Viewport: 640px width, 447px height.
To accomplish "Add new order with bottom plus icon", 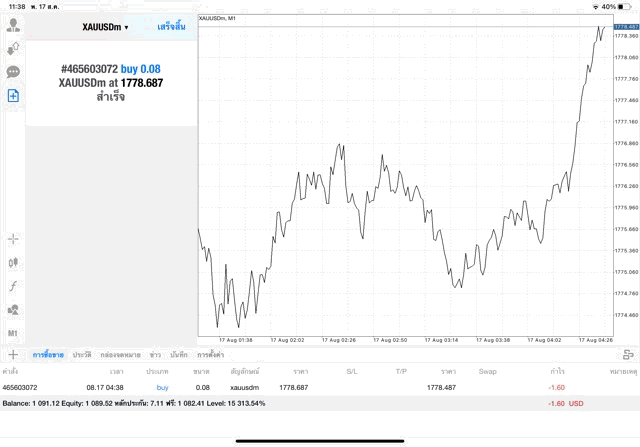I will coord(13,354).
